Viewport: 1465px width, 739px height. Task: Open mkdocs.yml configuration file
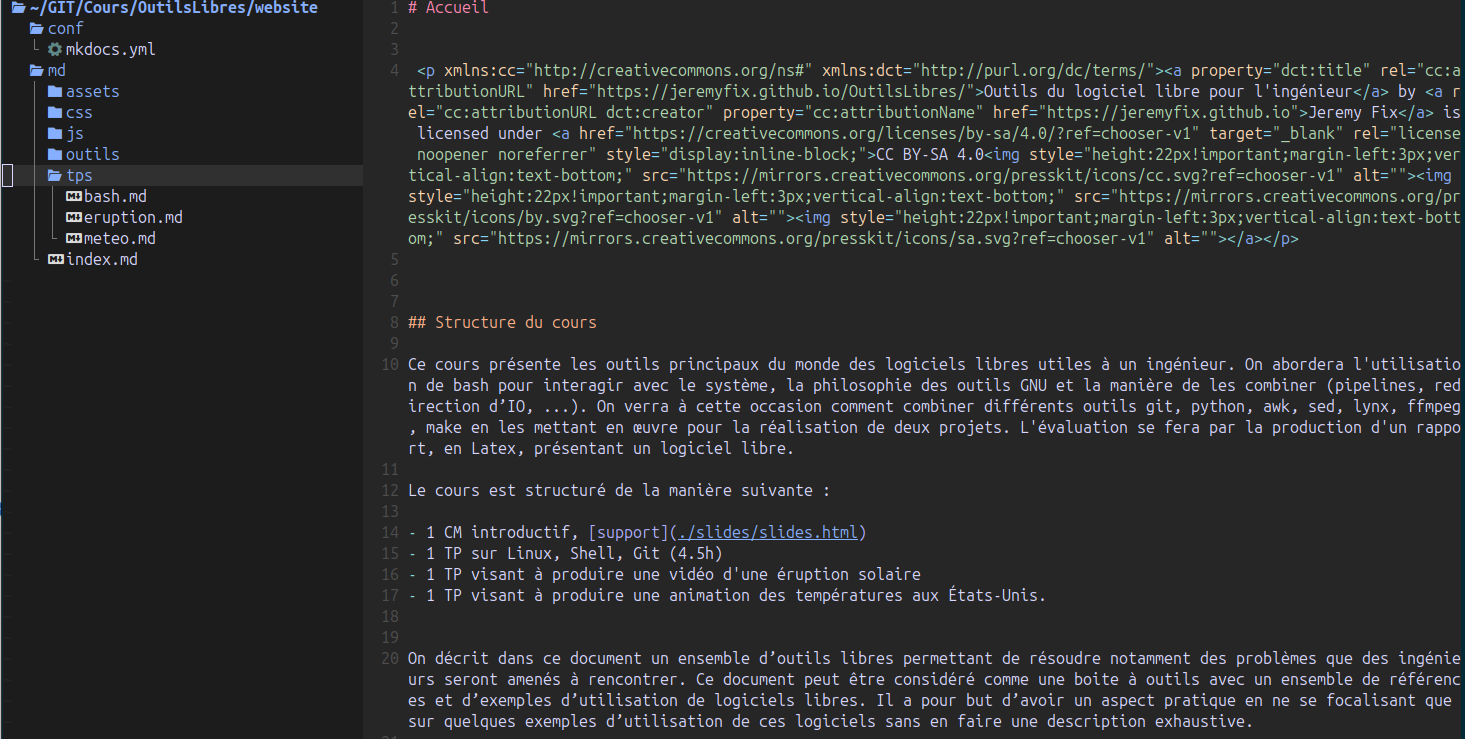(x=110, y=50)
